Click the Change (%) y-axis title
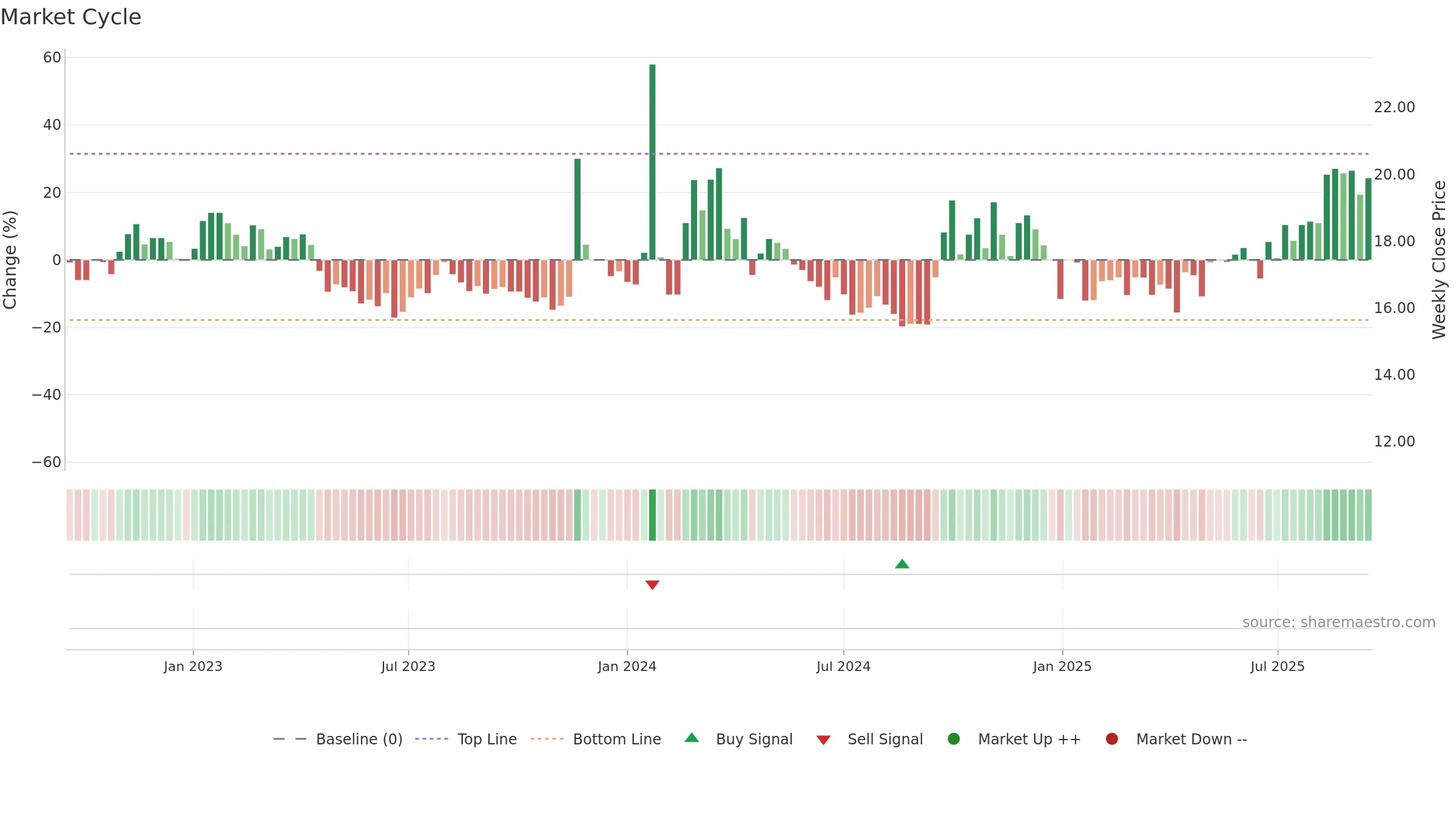This screenshot has width=1456, height=819. pos(10,260)
